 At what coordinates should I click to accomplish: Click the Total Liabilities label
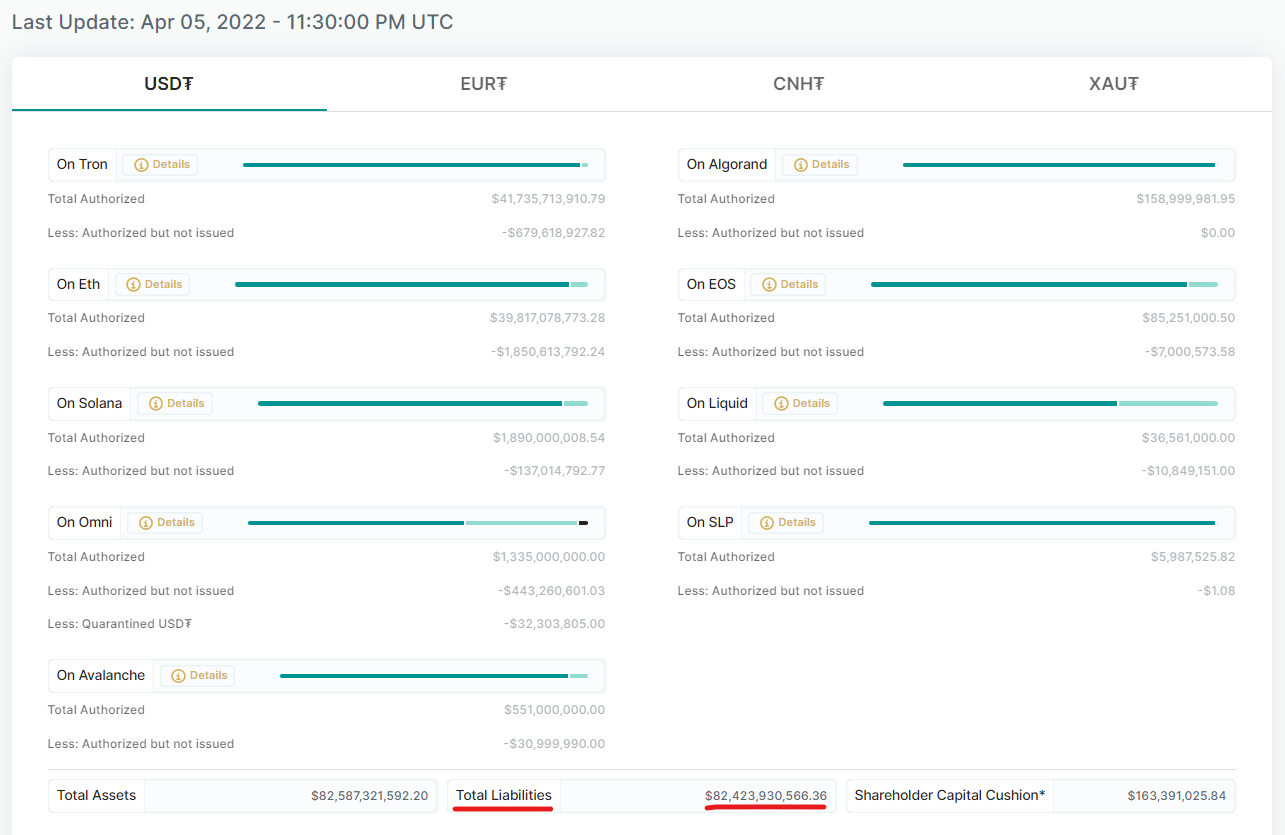pyautogui.click(x=504, y=796)
